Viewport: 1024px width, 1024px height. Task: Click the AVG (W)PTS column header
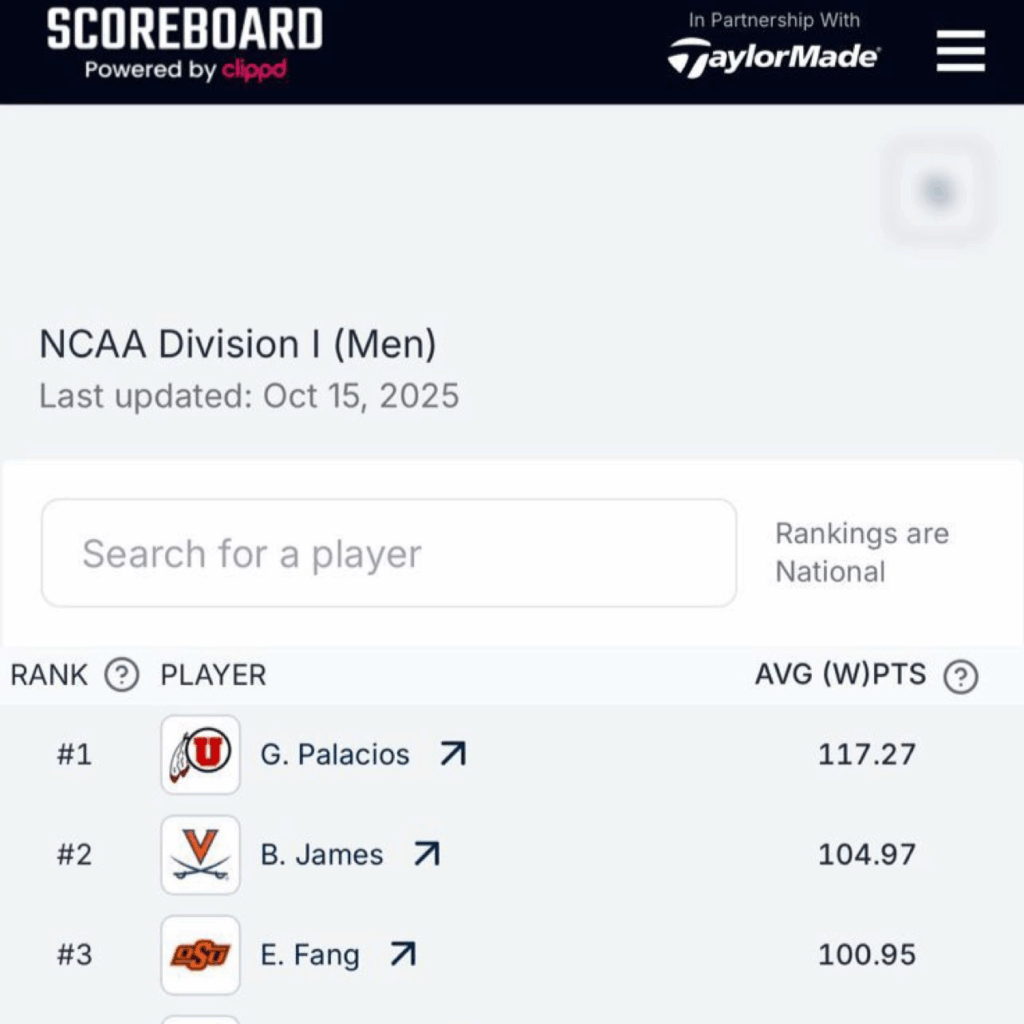point(840,675)
